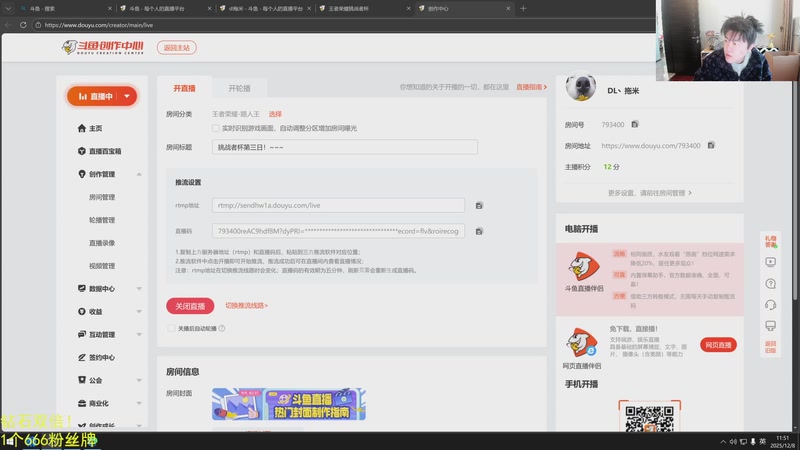Viewport: 800px width, 450px height.
Task: Click the question mark help icon in floating bar
Action: [x=770, y=283]
